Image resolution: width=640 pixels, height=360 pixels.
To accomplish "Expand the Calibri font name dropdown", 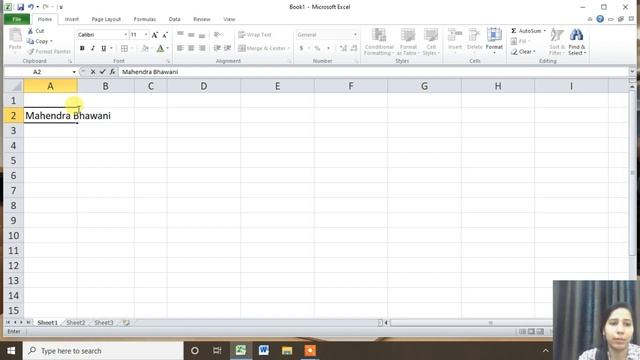I will pos(125,35).
